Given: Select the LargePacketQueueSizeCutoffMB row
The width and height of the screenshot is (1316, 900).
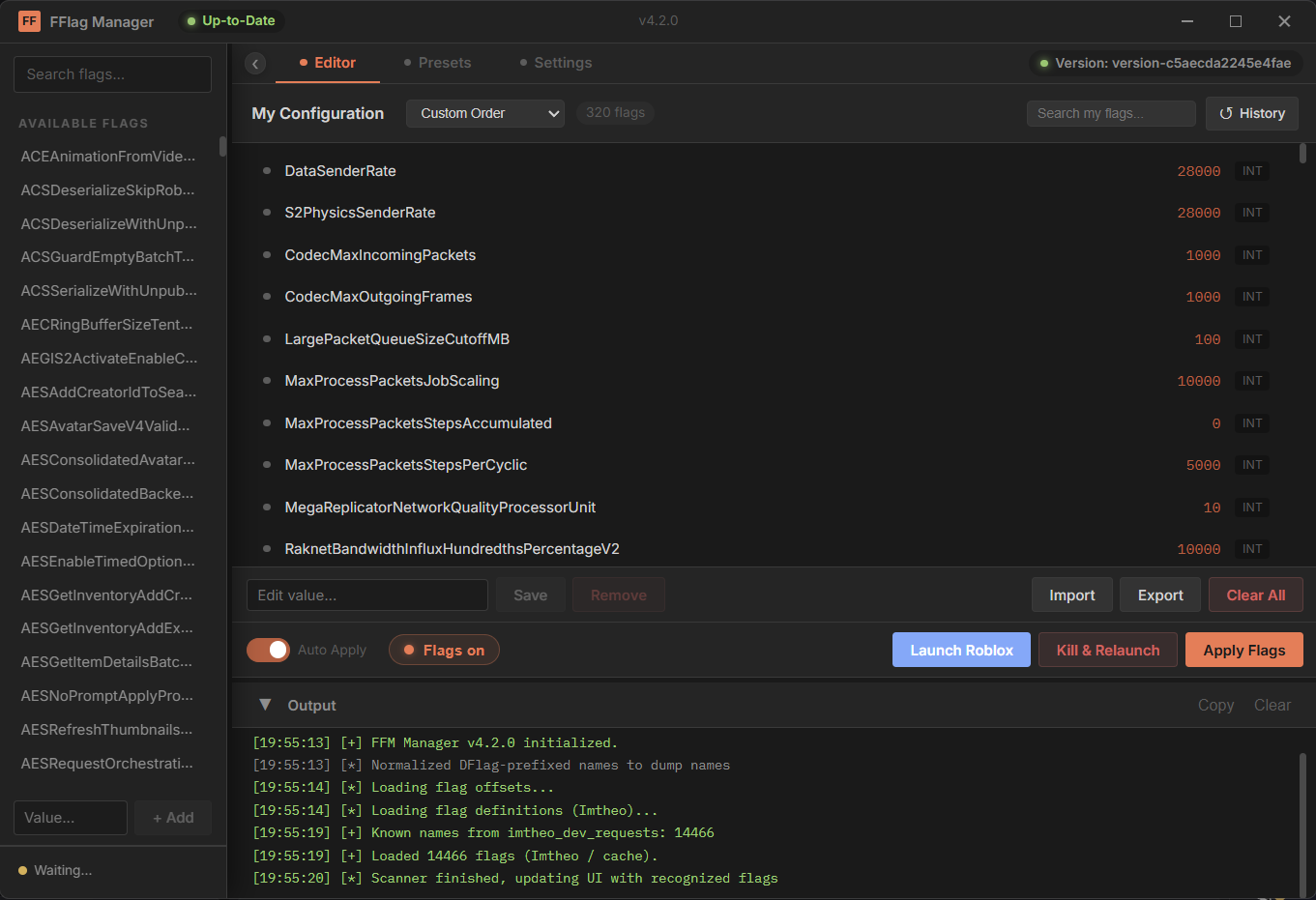Looking at the screenshot, I should coord(766,339).
